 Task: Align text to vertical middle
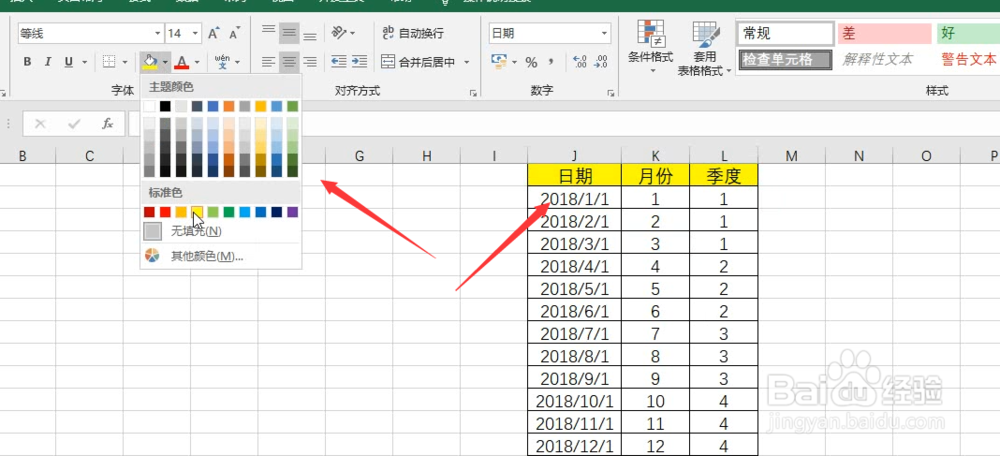coord(290,33)
